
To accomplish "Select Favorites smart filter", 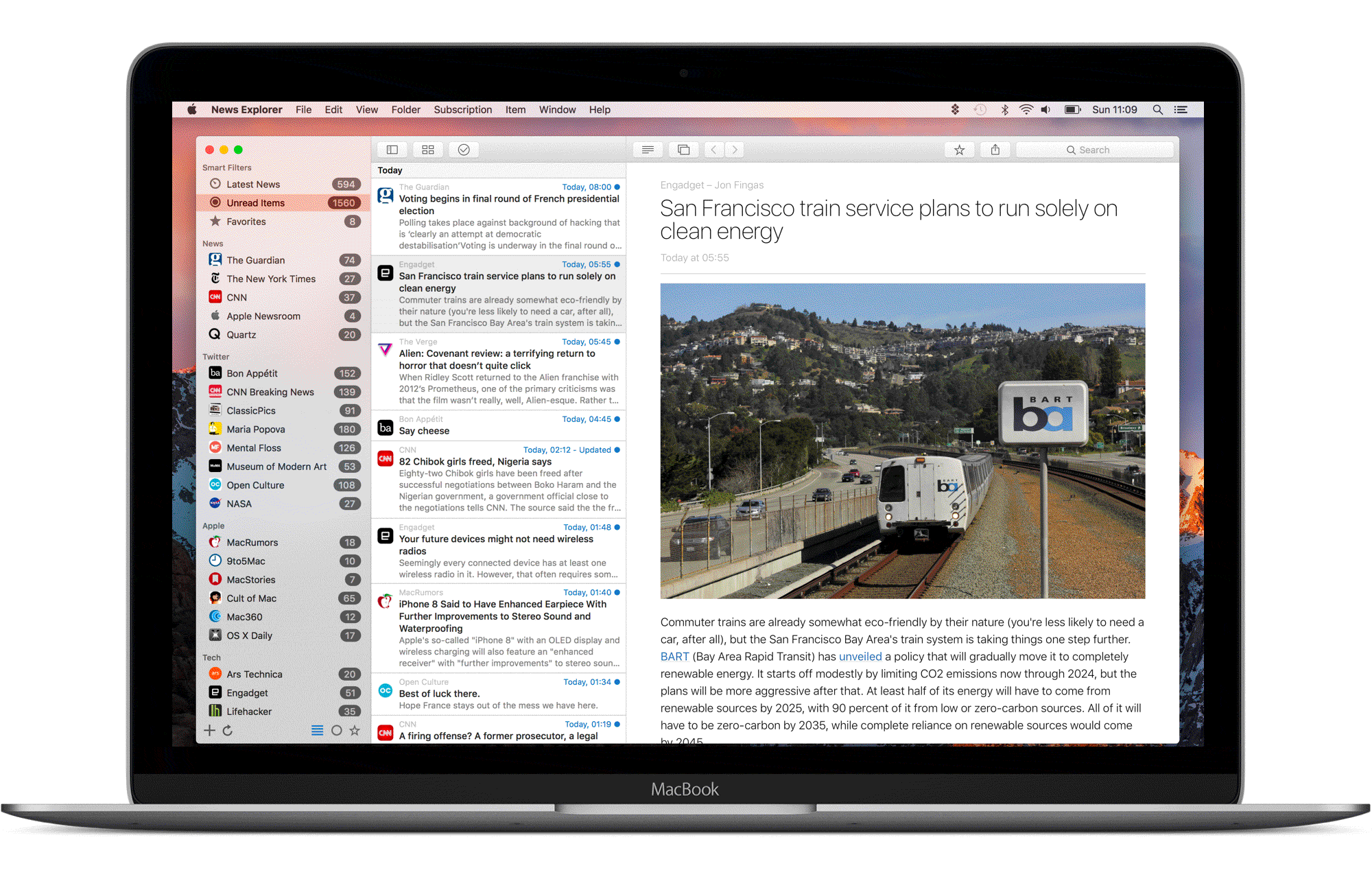I will (247, 220).
